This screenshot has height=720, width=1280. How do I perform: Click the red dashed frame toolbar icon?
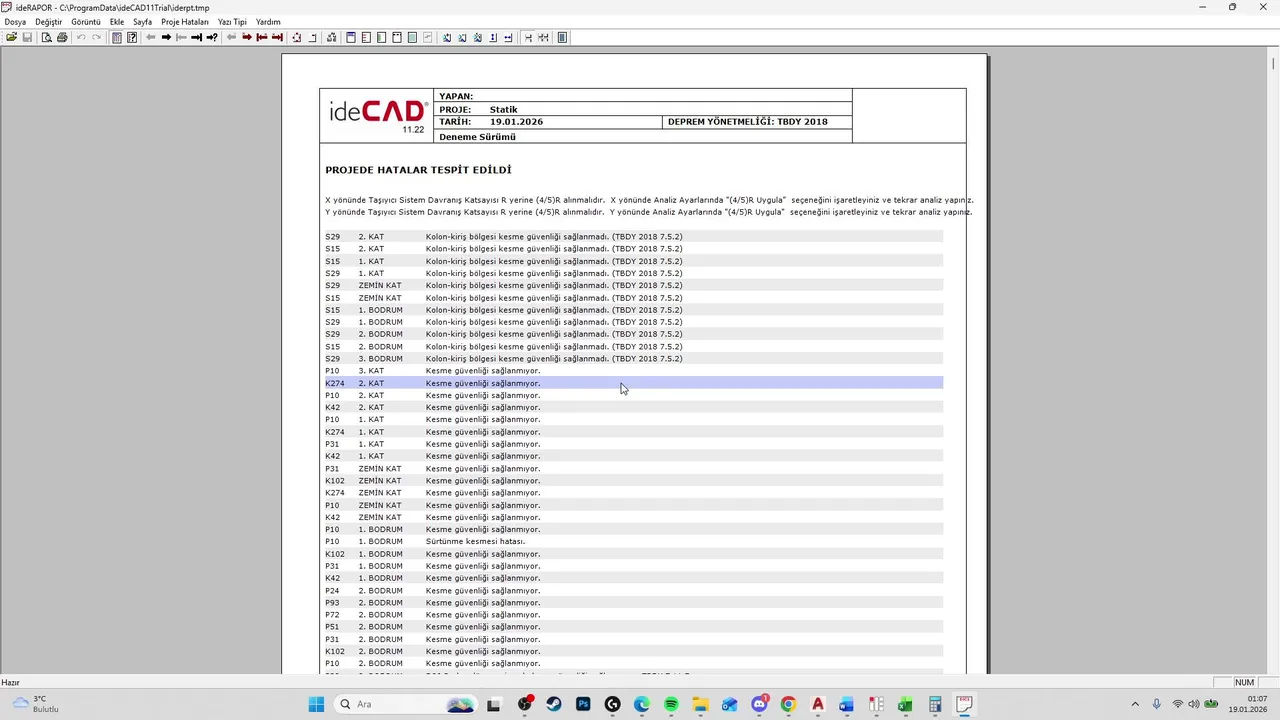click(296, 37)
